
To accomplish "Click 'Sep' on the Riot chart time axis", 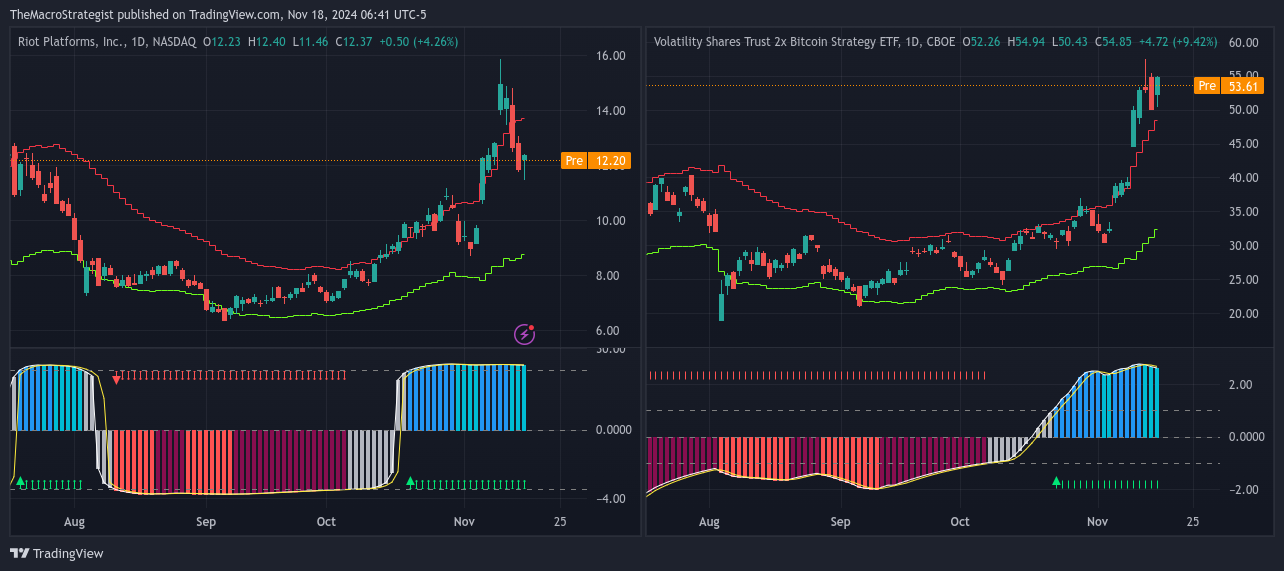I will [x=206, y=522].
